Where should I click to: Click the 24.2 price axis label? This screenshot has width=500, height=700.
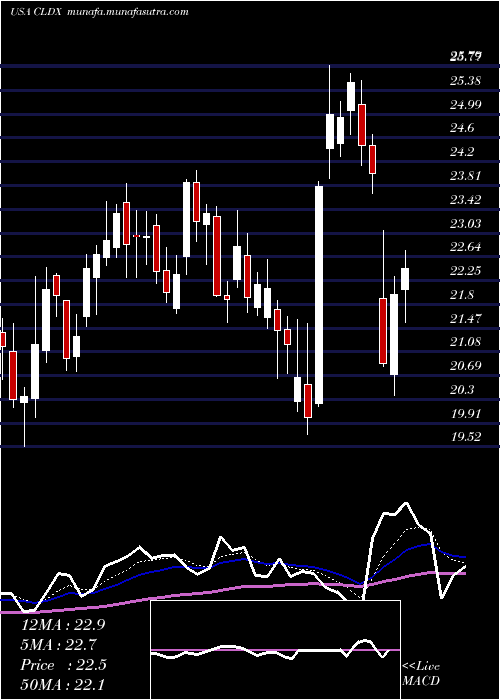tap(462, 152)
